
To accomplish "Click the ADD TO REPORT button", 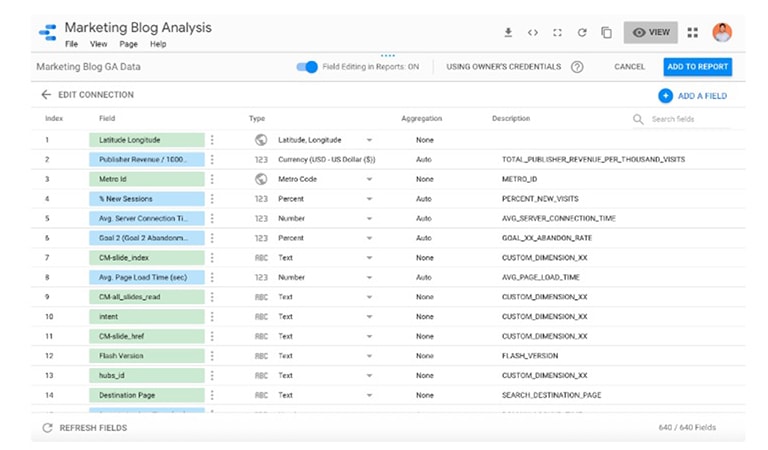I will pos(697,67).
